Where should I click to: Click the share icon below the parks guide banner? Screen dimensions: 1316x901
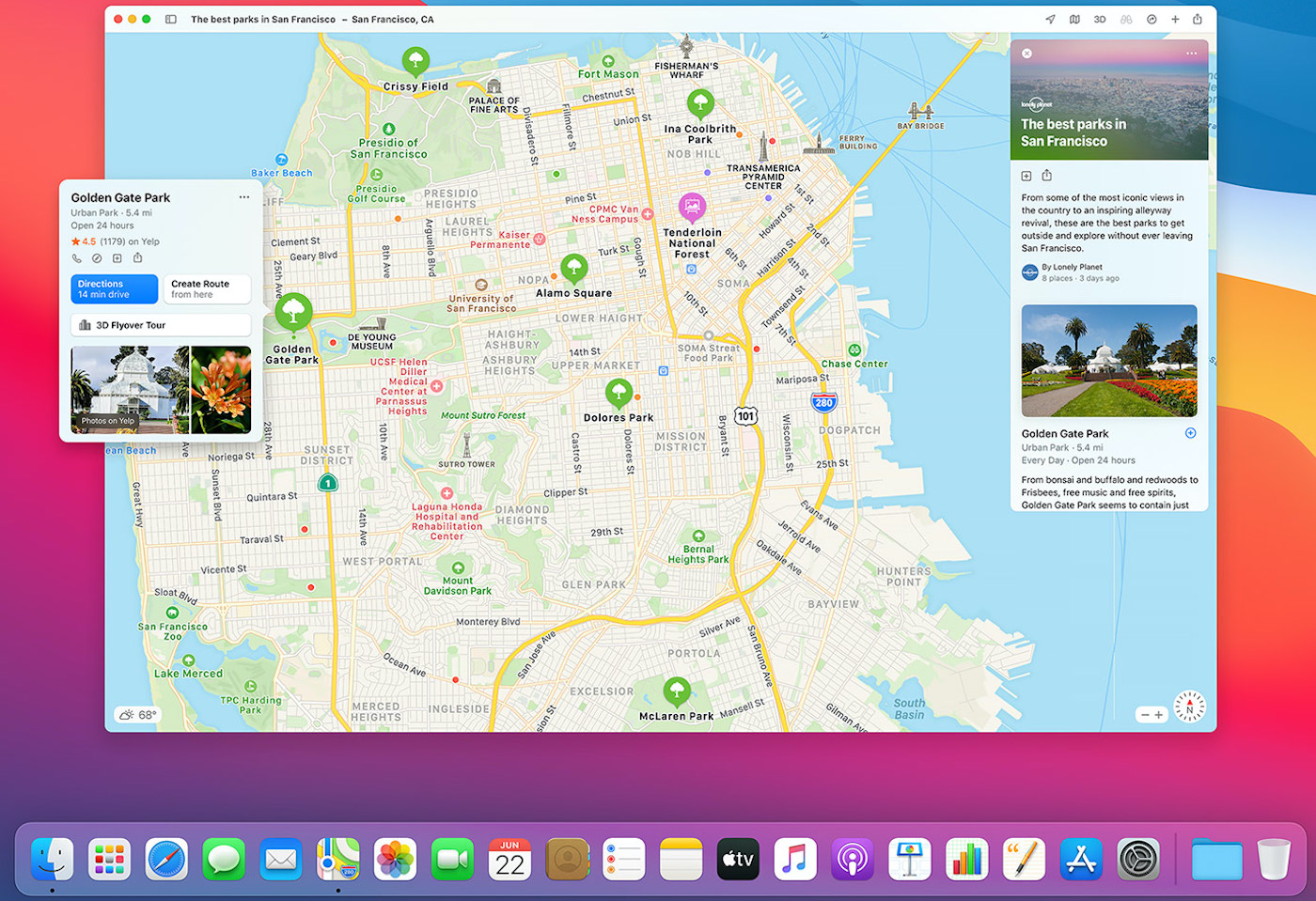coord(1046,175)
